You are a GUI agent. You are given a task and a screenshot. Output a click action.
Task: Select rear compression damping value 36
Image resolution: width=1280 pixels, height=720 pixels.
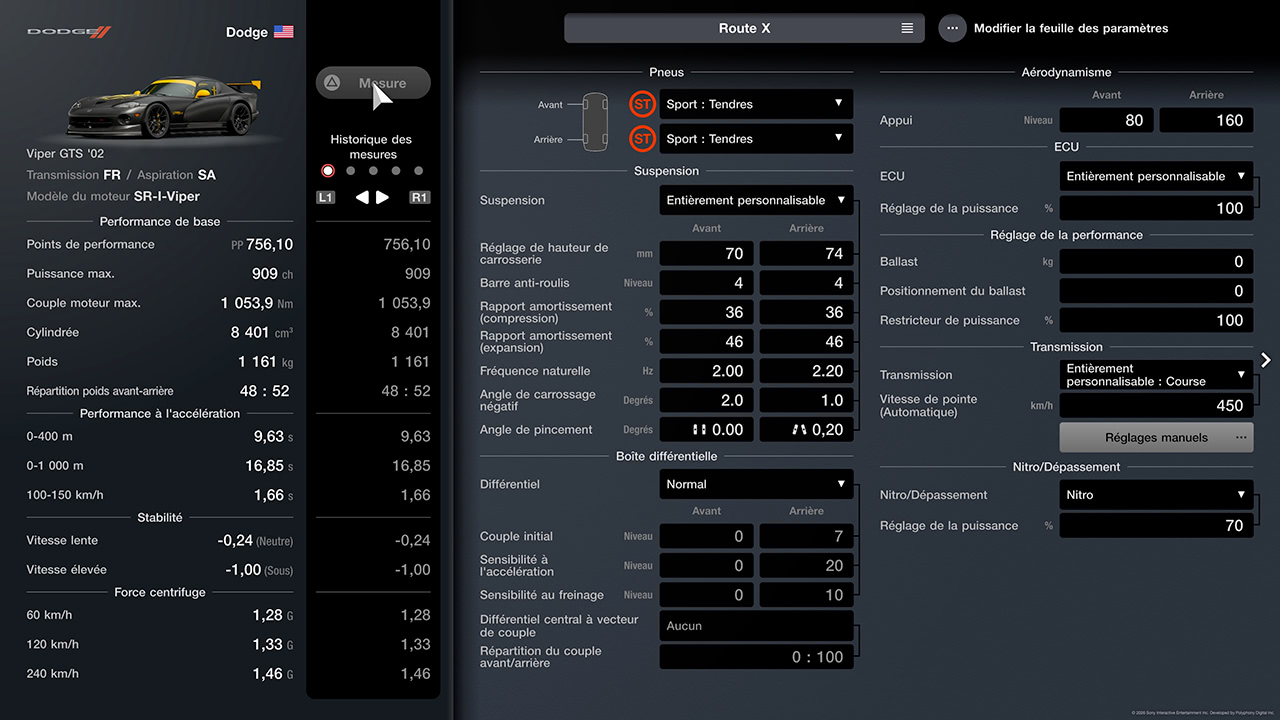(x=806, y=312)
